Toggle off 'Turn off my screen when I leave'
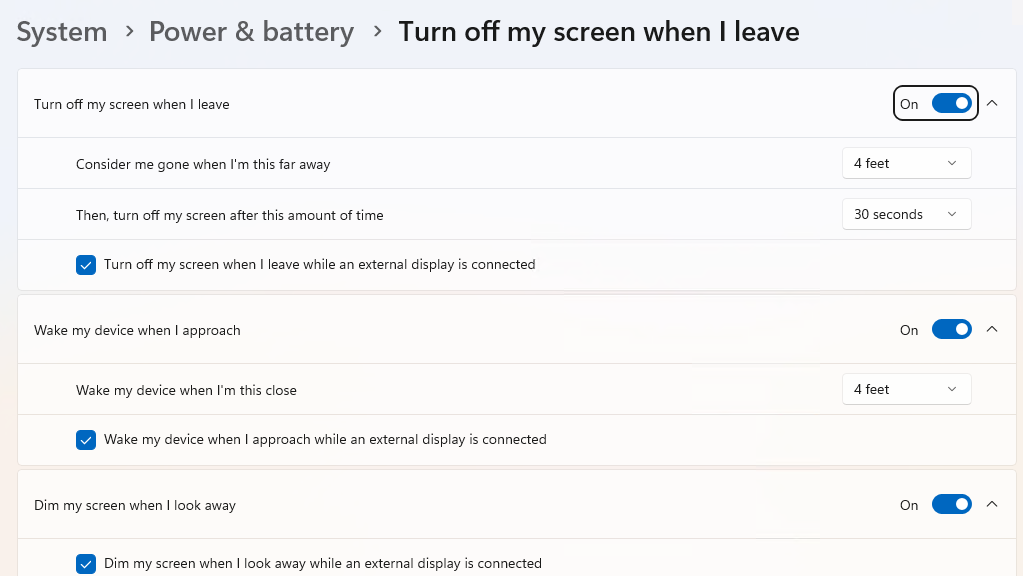 pos(951,104)
